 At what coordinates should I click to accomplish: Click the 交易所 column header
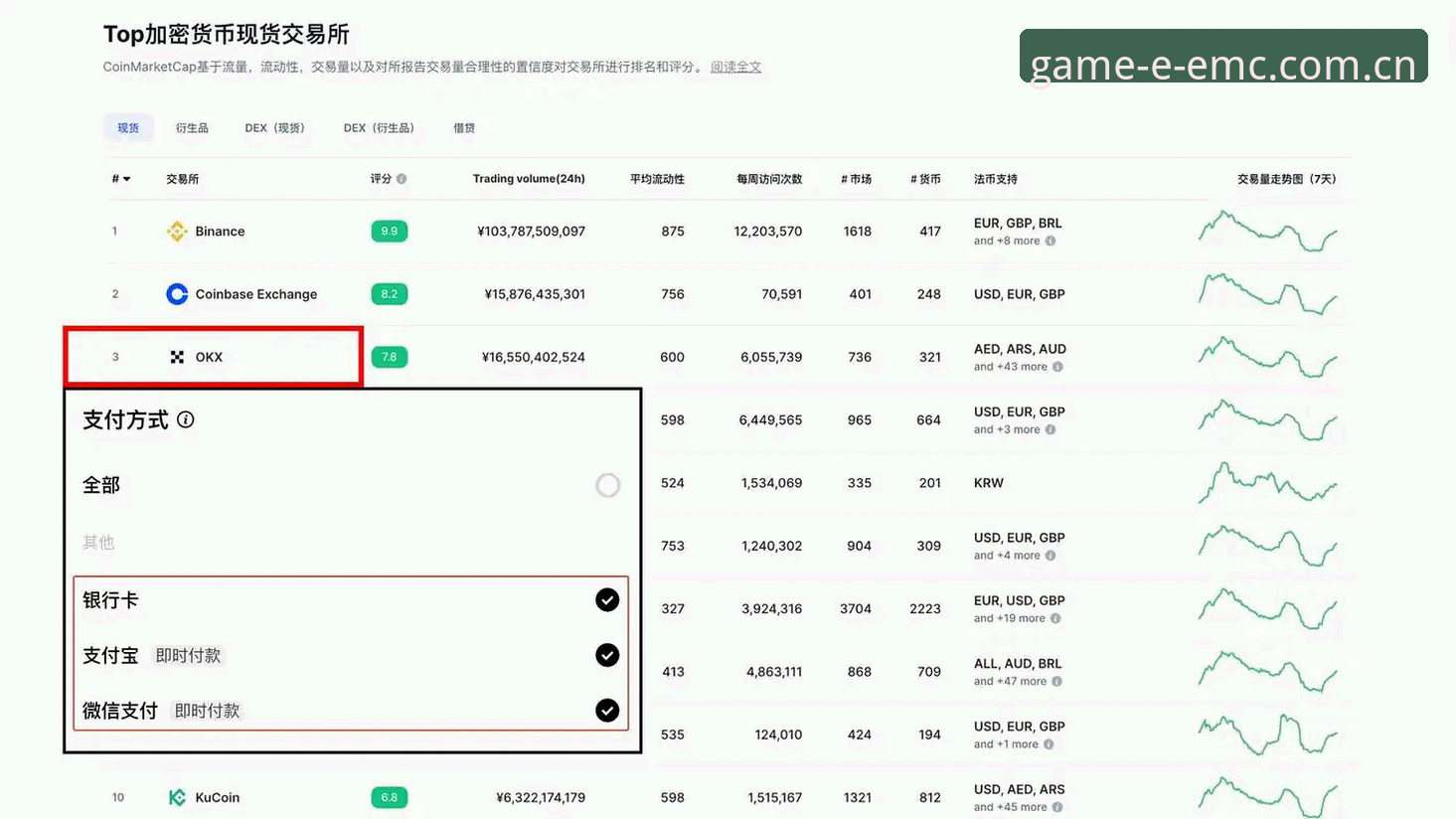(183, 179)
